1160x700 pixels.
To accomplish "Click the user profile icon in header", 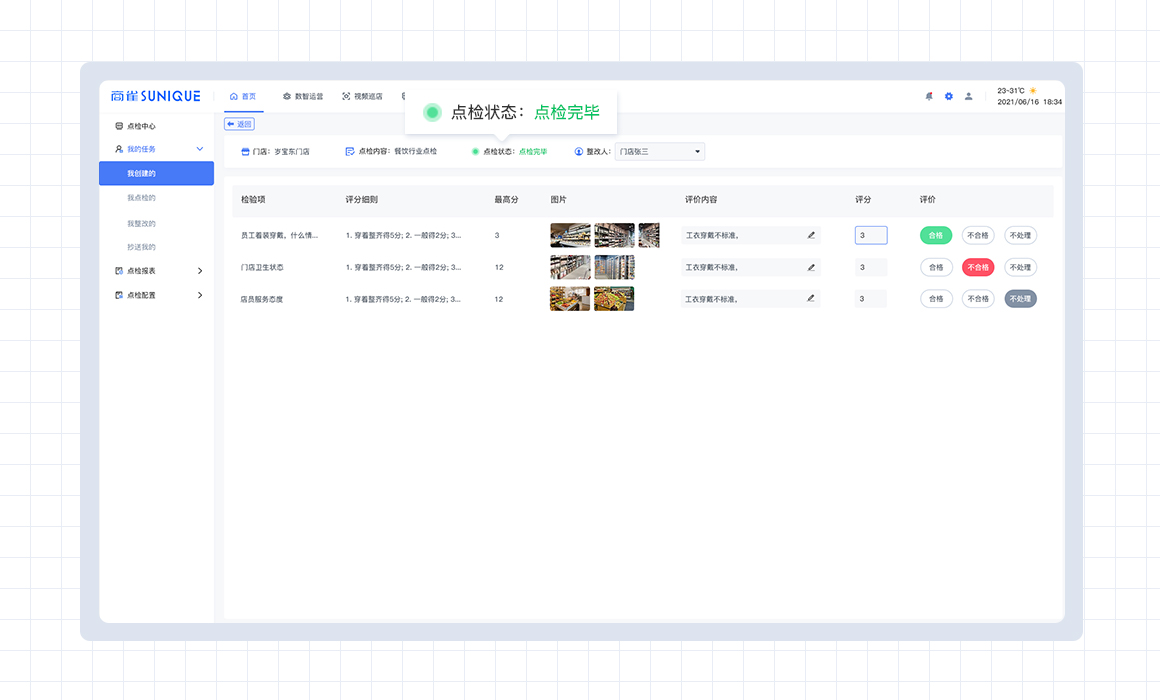I will pos(968,96).
